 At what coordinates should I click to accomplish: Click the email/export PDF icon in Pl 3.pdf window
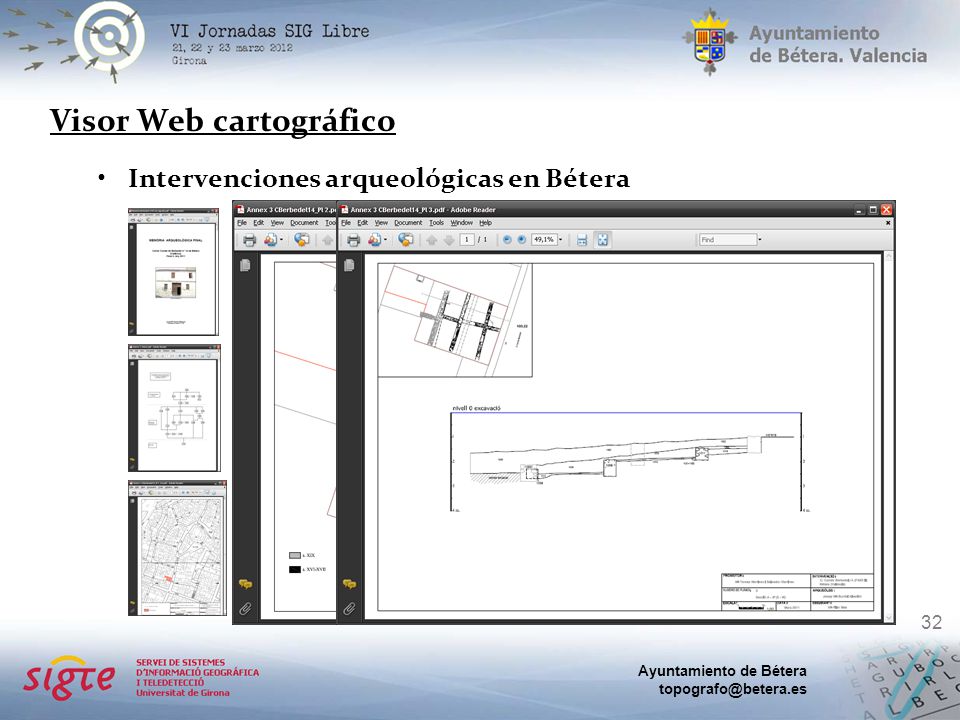coord(374,240)
